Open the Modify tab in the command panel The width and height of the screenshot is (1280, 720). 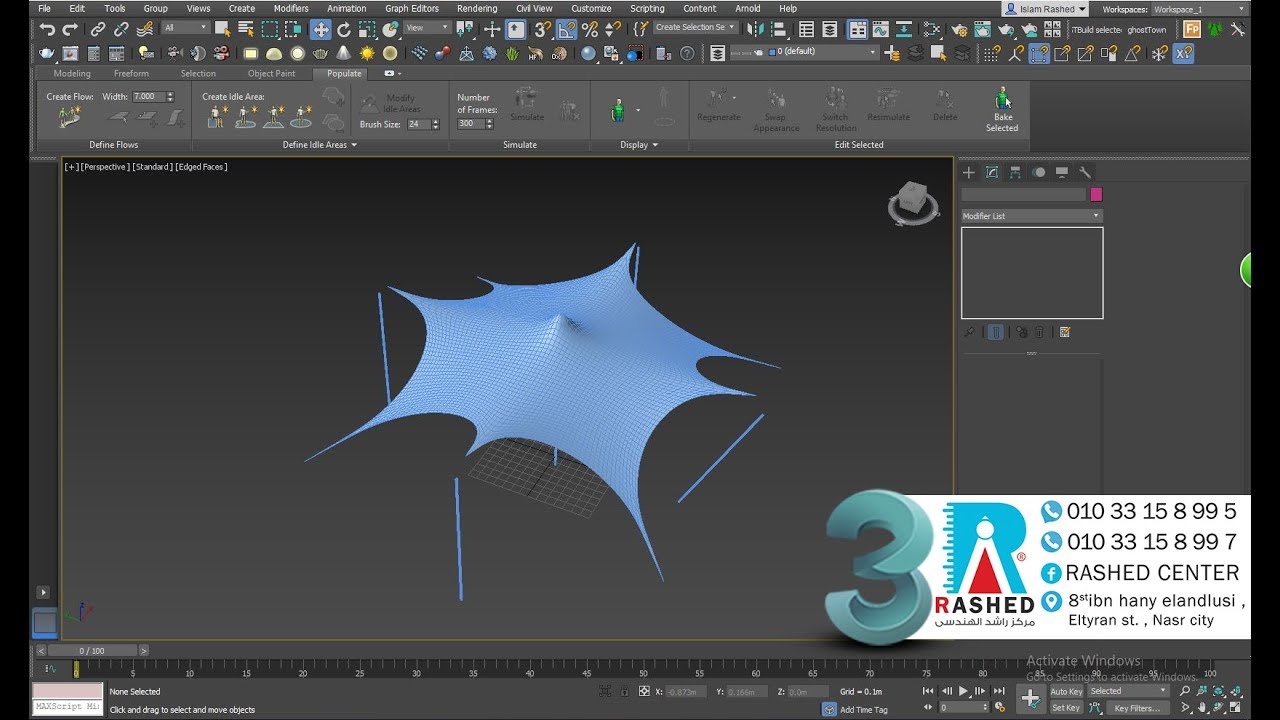pyautogui.click(x=992, y=172)
